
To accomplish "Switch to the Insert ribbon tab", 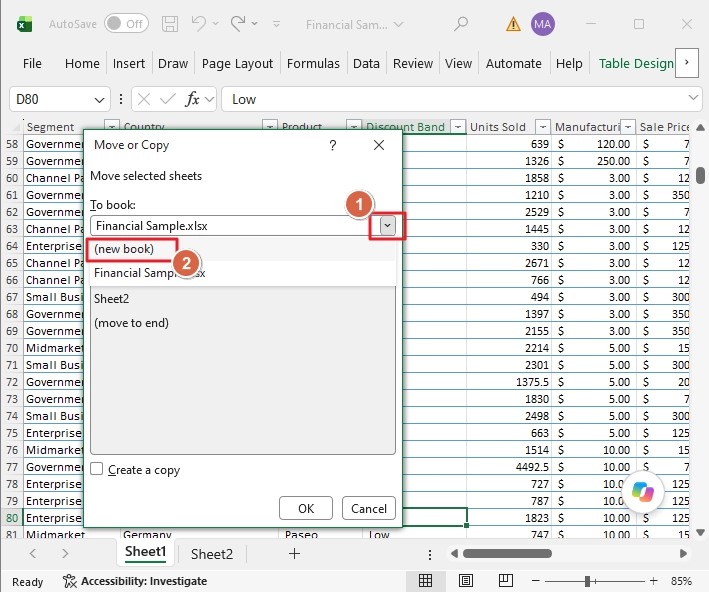I will (129, 63).
